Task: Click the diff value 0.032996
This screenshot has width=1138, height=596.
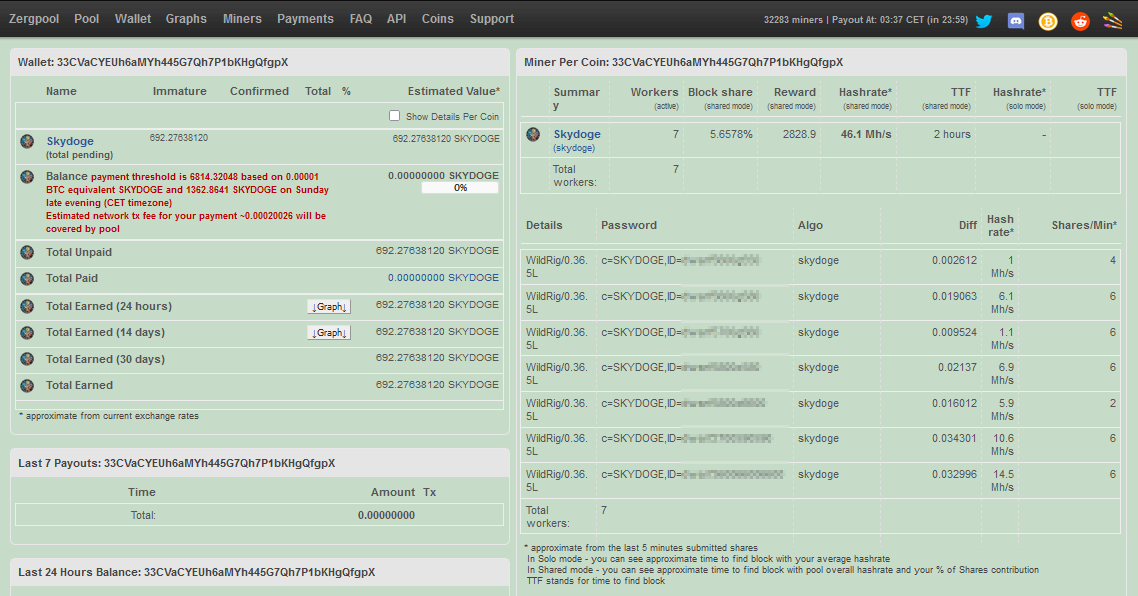Action: [x=954, y=474]
